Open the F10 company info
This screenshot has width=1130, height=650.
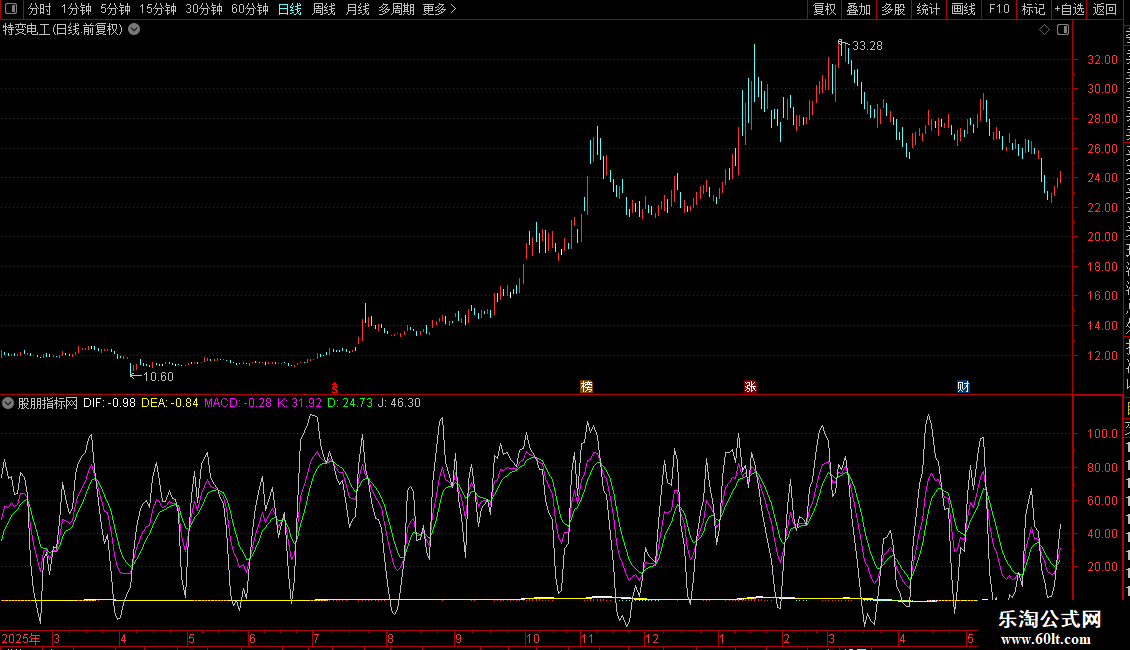(999, 9)
